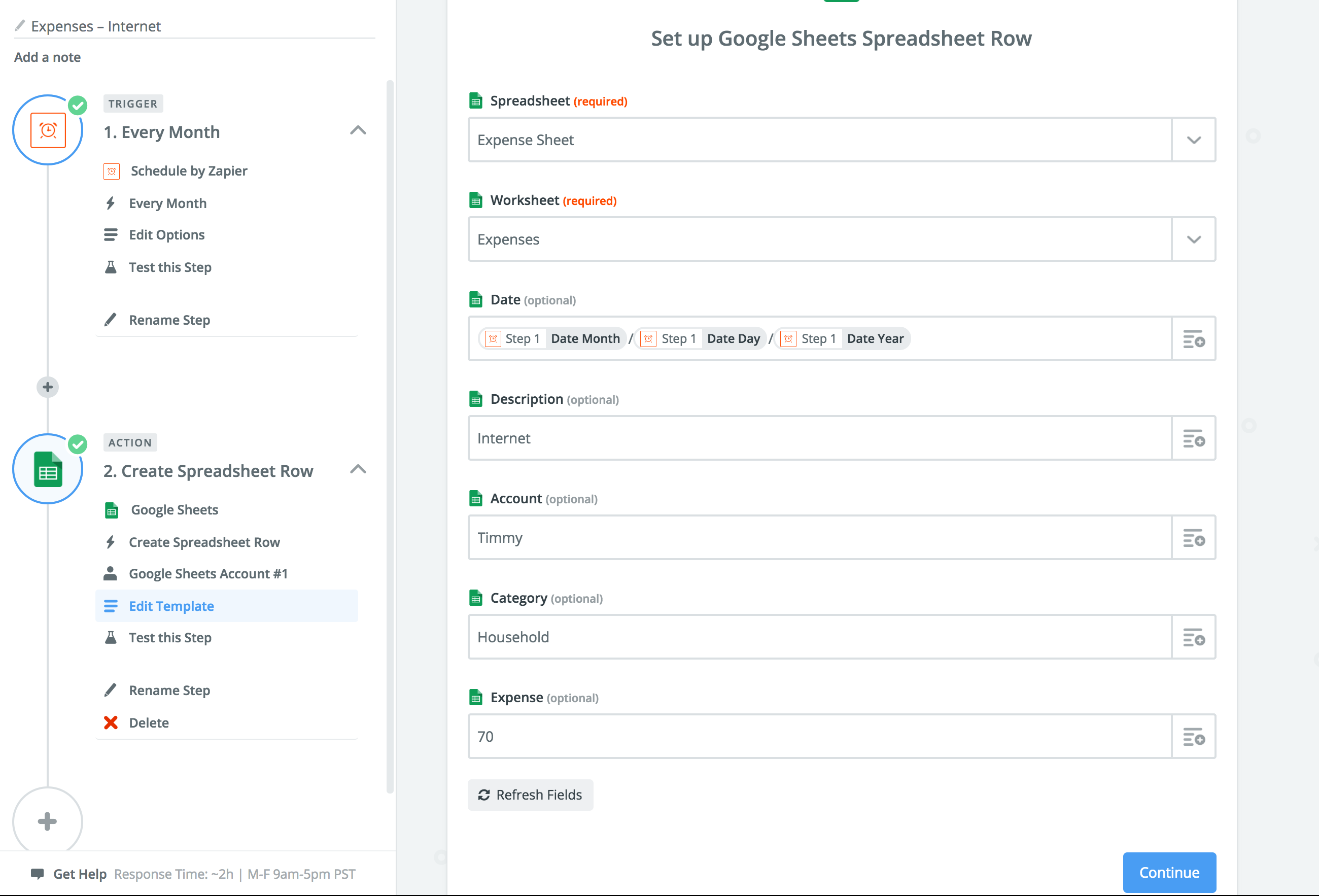Click the Google Sheets Account person icon

coord(111,573)
